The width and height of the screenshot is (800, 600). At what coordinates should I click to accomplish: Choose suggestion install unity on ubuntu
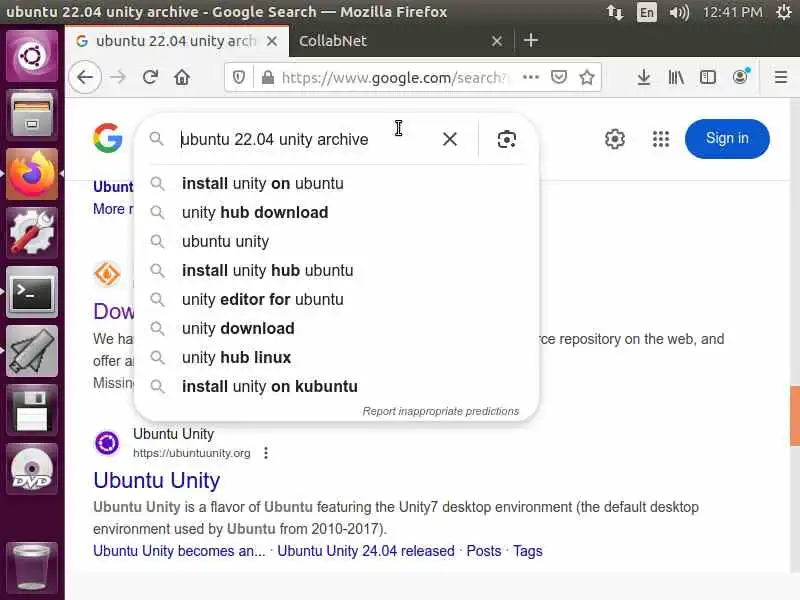(336, 184)
